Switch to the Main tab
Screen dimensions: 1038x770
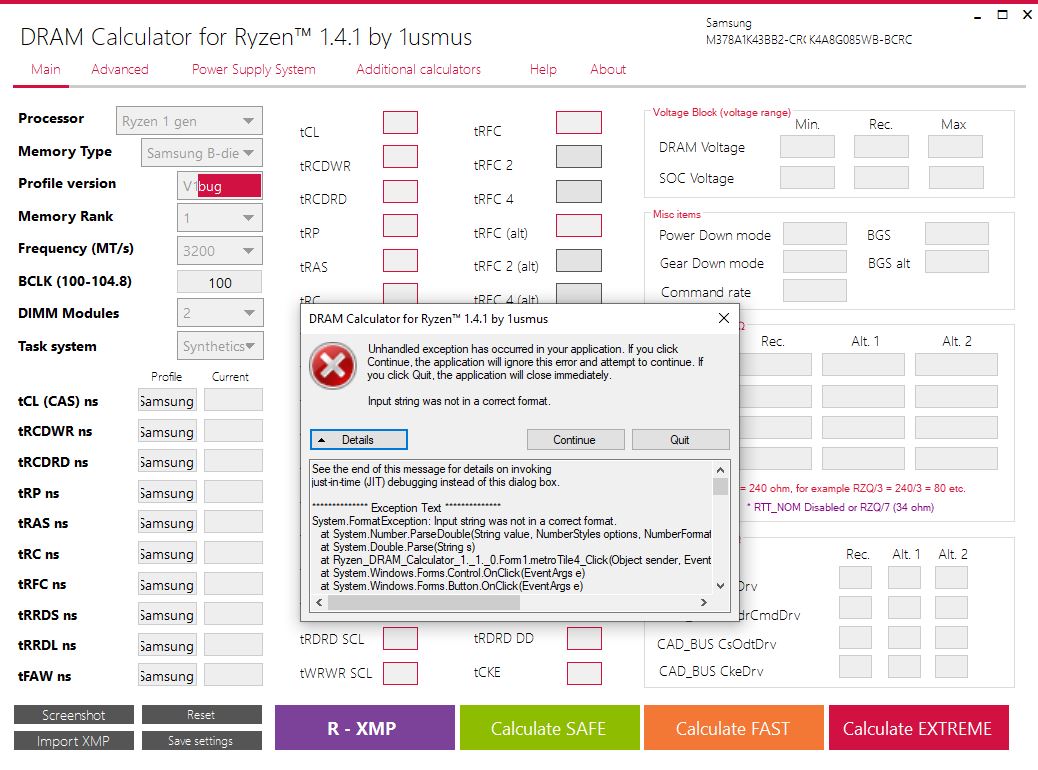pos(46,70)
